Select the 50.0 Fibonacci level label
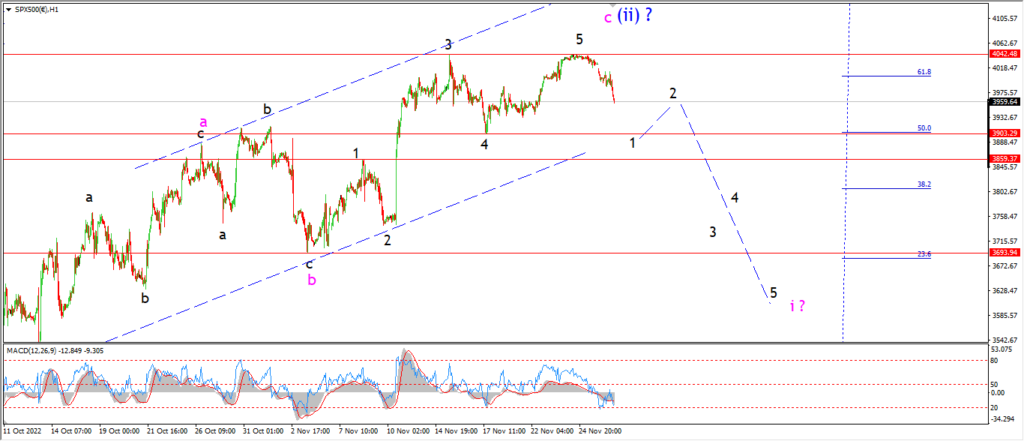The width and height of the screenshot is (1024, 441). coord(923,128)
